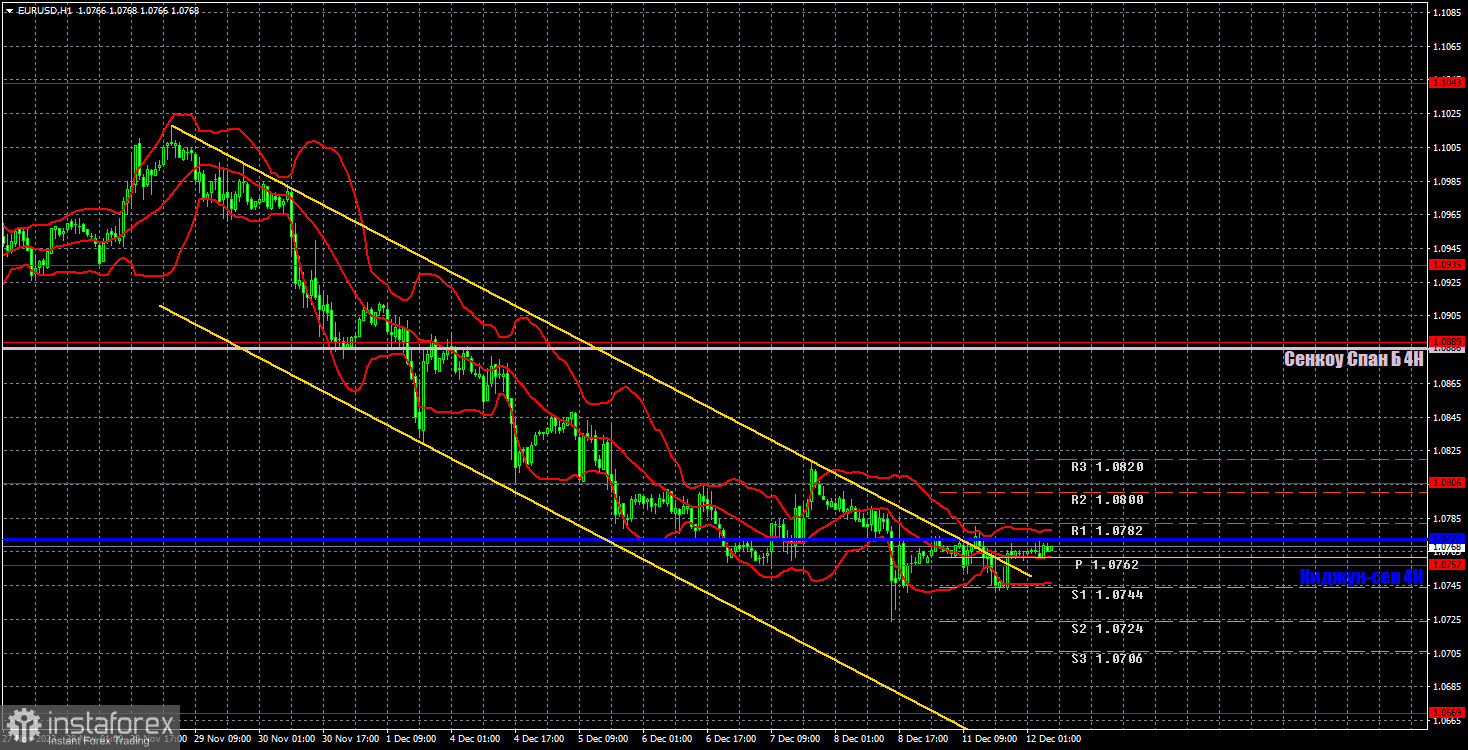Image resolution: width=1468 pixels, height=750 pixels.
Task: Click 1.0745 on the price axis
Action: coord(1447,586)
